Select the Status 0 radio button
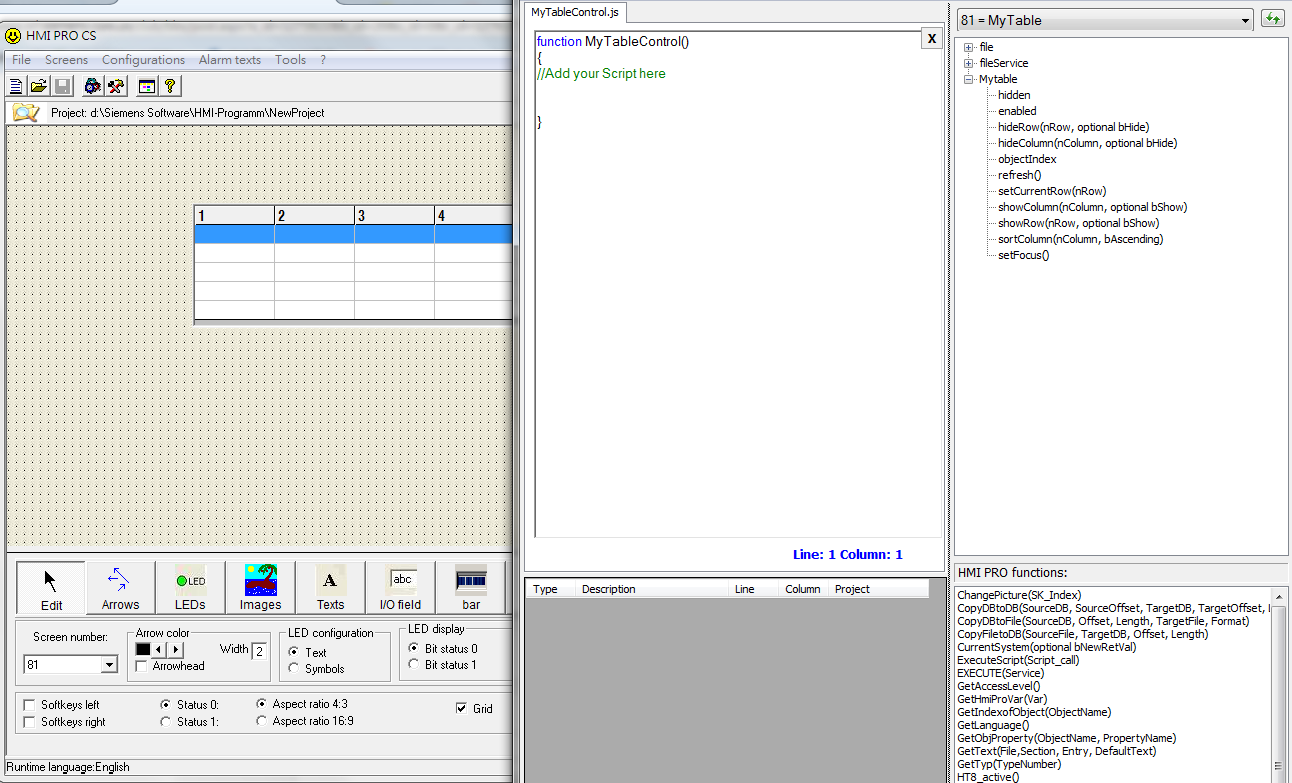1292x783 pixels. coord(165,705)
